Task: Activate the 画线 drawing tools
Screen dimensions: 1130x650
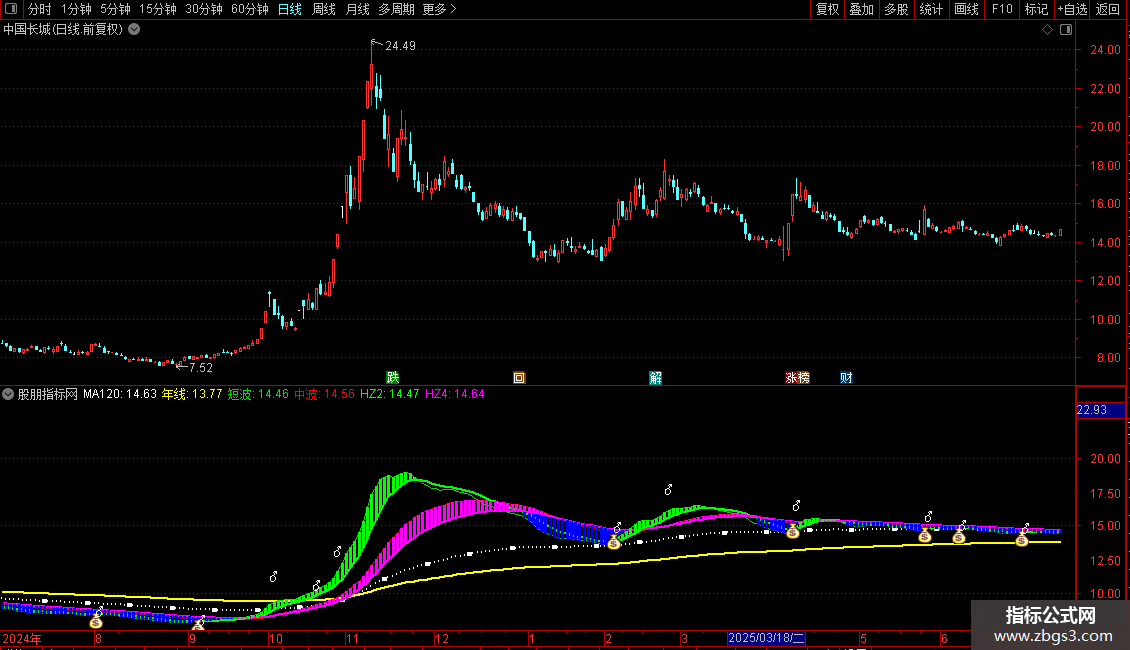Action: pos(966,9)
